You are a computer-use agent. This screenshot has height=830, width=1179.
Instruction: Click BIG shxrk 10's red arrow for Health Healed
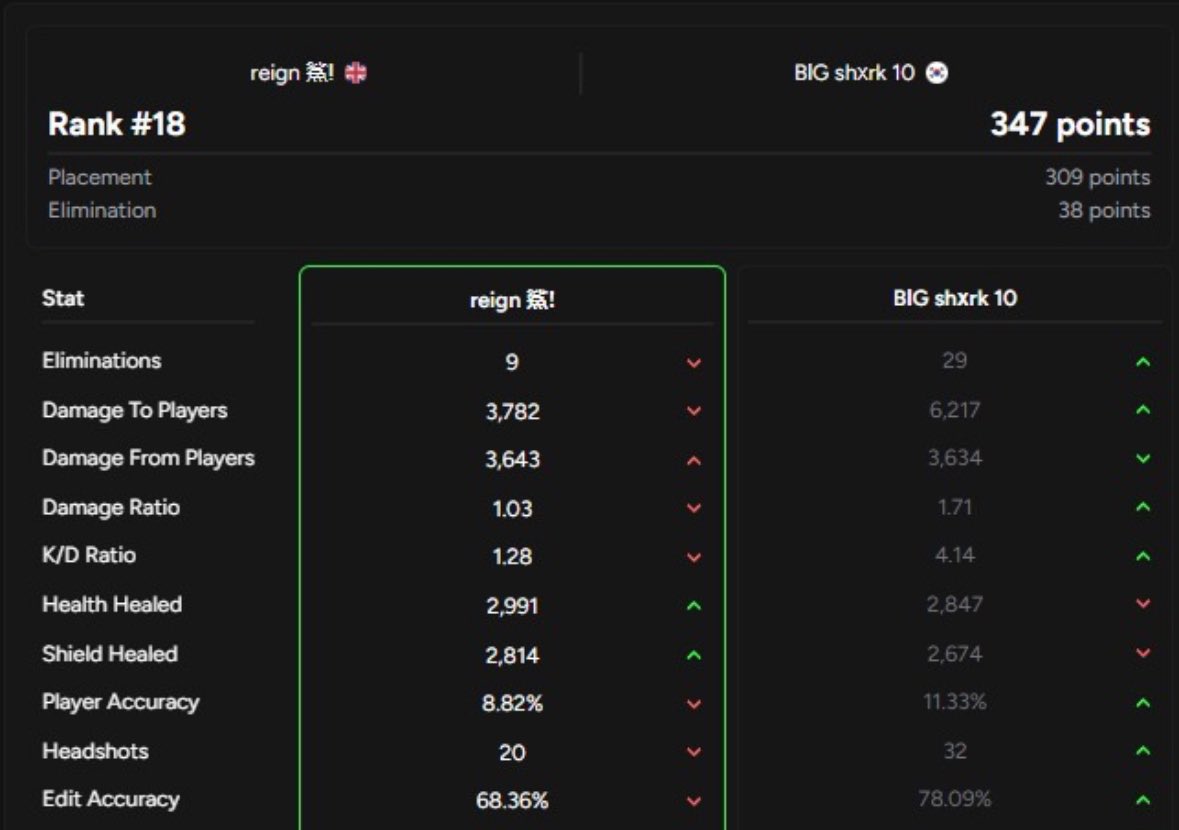coord(1143,604)
